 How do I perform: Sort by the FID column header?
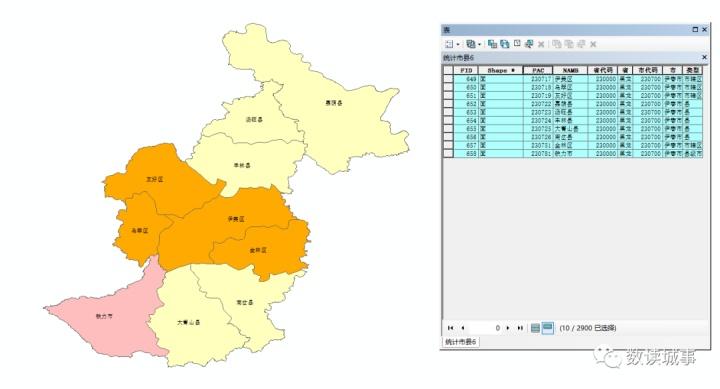(x=466, y=70)
